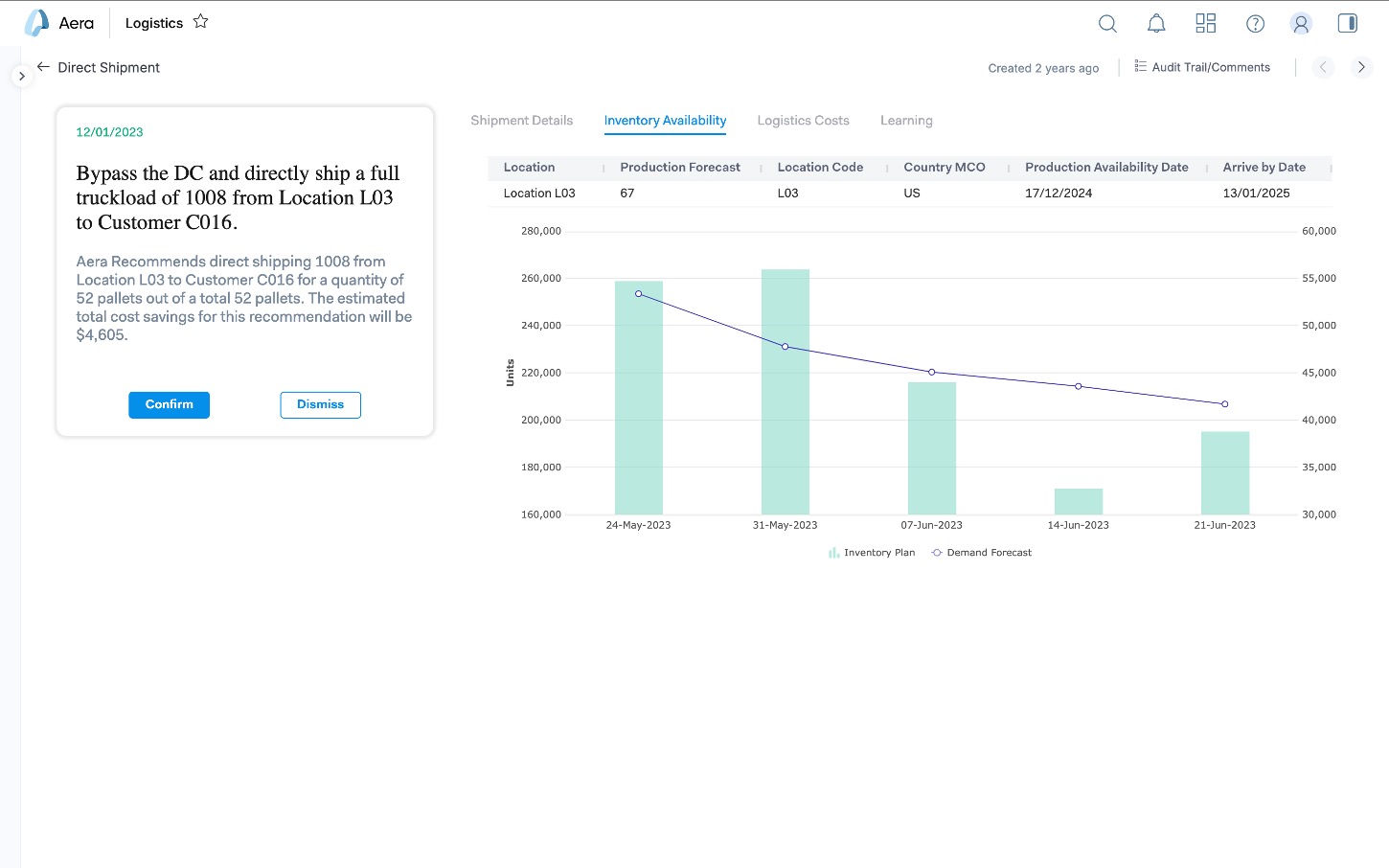The height and width of the screenshot is (868, 1389).
Task: Click the 31-May-2023 inventory bar
Action: tap(786, 392)
